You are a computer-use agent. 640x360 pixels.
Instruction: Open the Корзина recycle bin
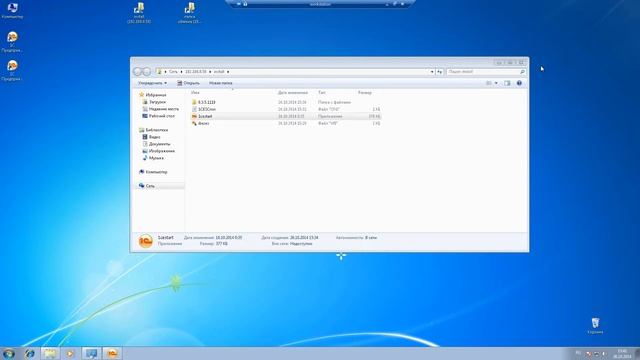(595, 326)
